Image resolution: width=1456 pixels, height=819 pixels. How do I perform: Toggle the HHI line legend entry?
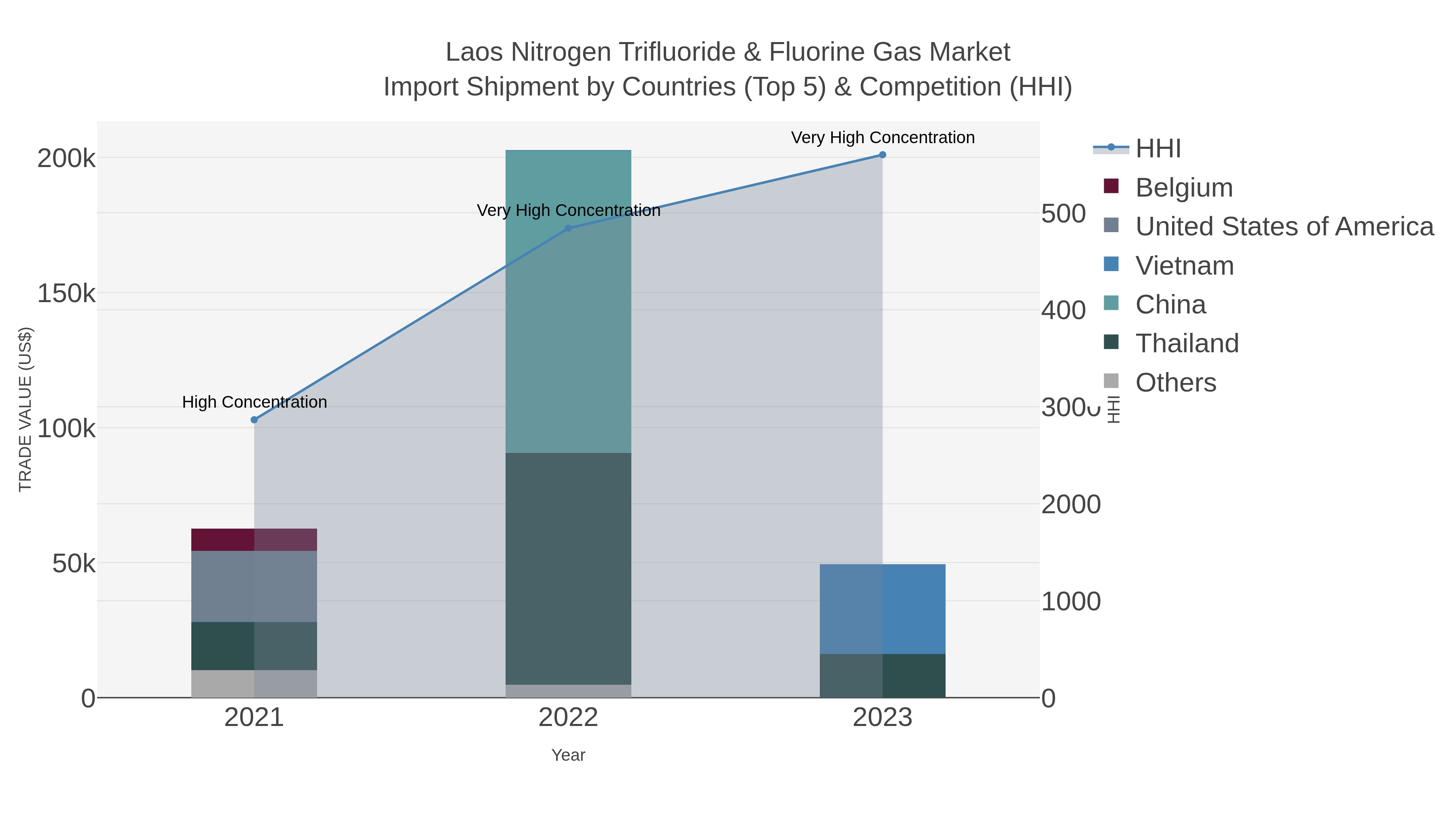click(x=1137, y=148)
